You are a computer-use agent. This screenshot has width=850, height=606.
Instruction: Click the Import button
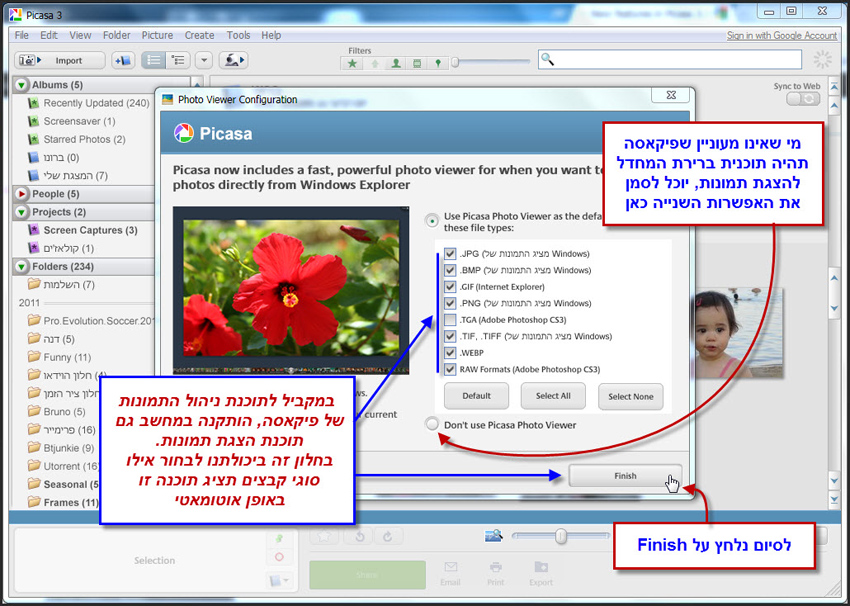(60, 60)
